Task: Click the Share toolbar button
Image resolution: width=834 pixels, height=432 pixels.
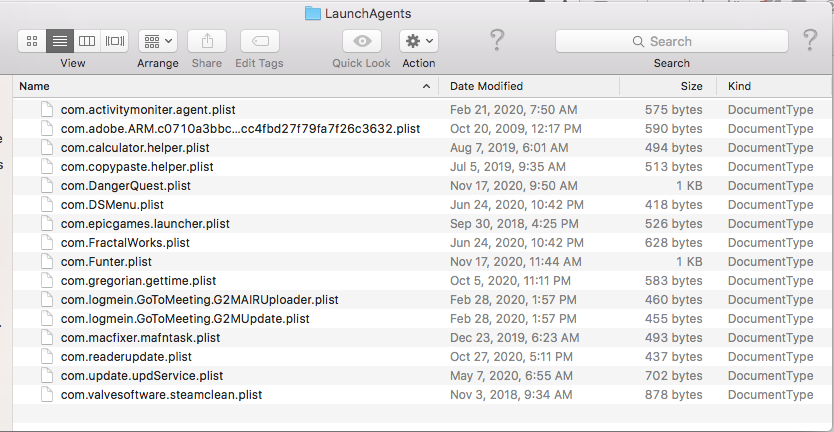Action: [x=207, y=41]
